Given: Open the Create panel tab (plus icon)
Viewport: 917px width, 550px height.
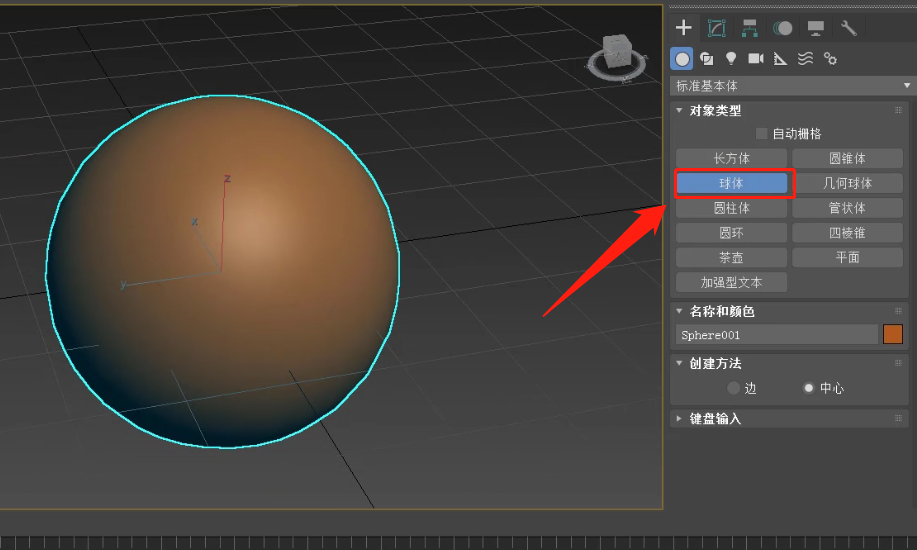Looking at the screenshot, I should pos(683,28).
